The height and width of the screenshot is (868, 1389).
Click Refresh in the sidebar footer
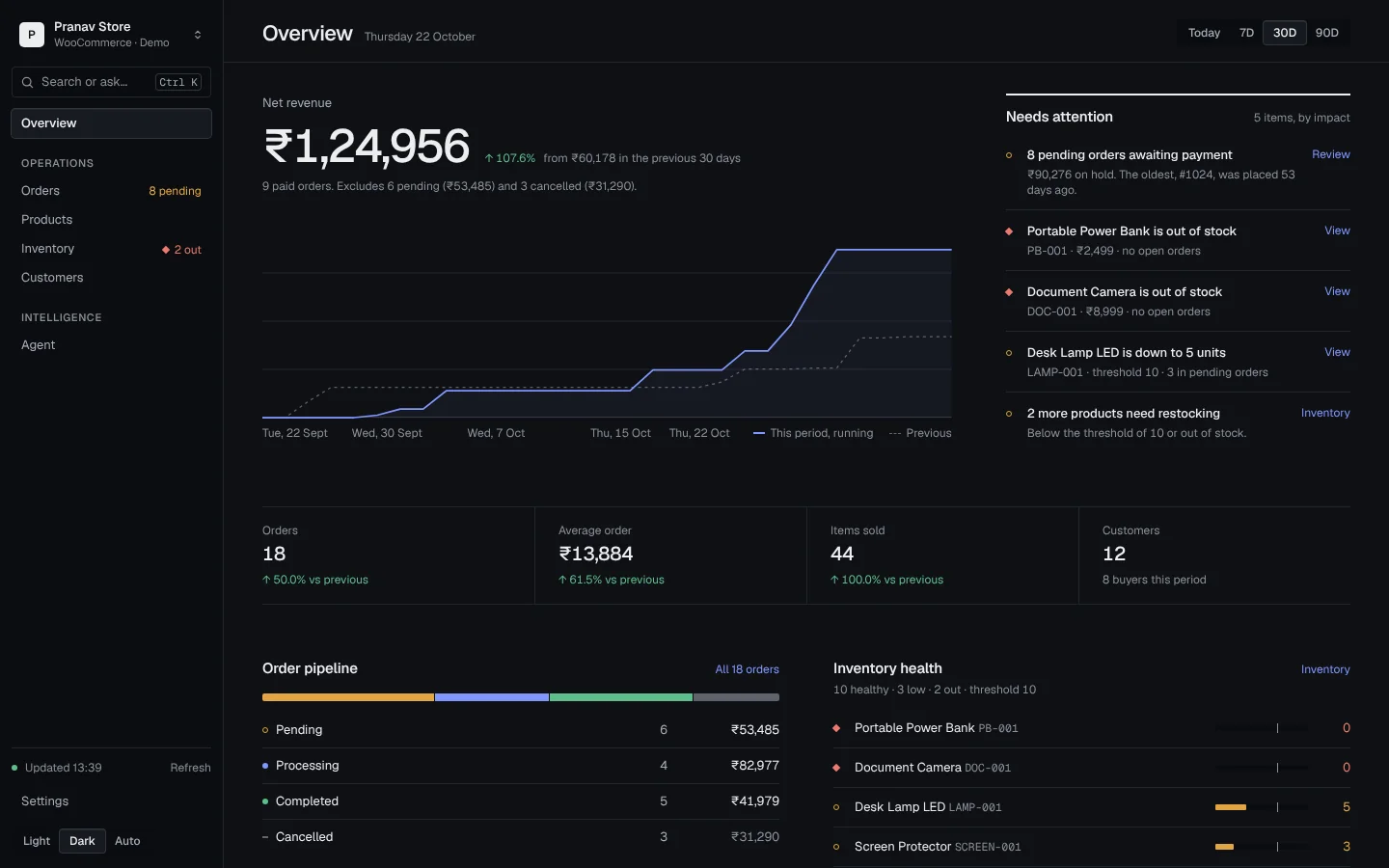[x=190, y=768]
